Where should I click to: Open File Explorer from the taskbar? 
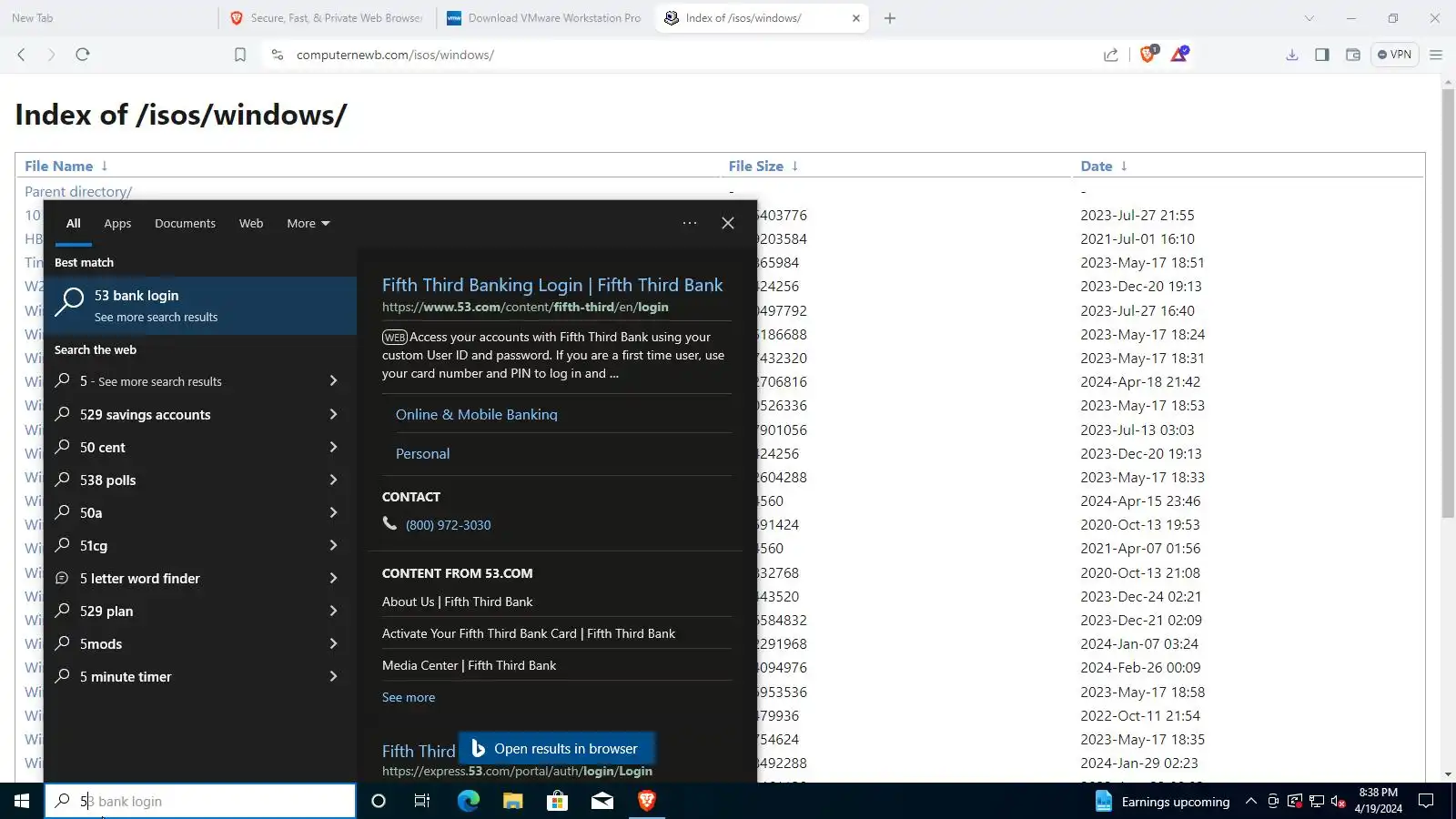click(512, 801)
